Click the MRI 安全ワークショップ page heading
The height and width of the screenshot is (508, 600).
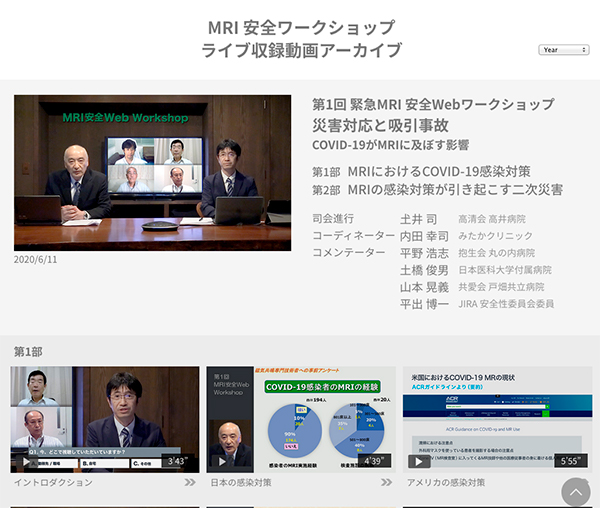tap(300, 27)
